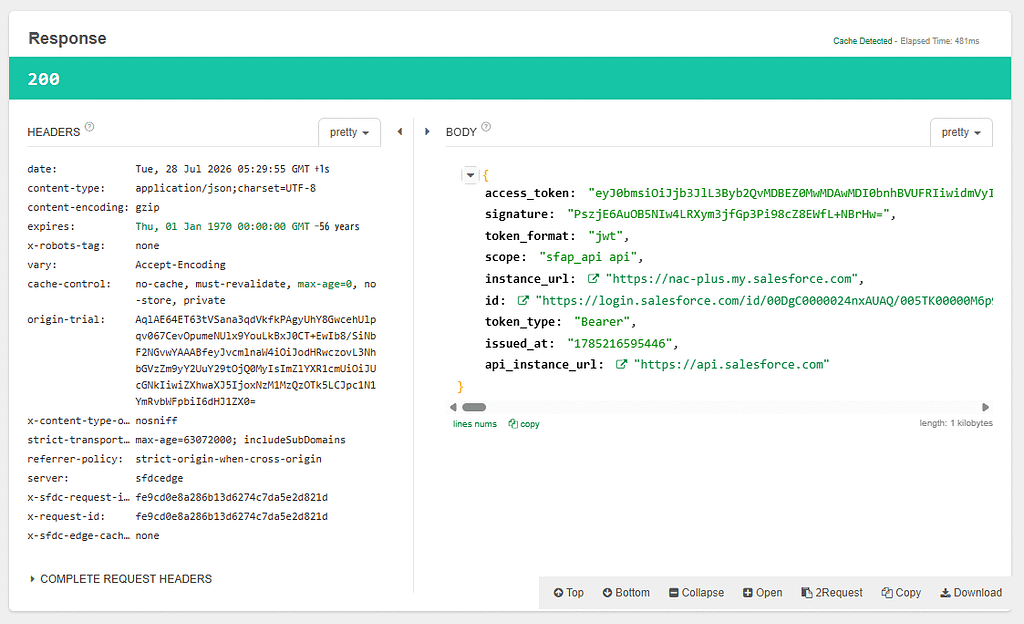The height and width of the screenshot is (624, 1024).
Task: Open instance_url external link icon
Action: (593, 279)
